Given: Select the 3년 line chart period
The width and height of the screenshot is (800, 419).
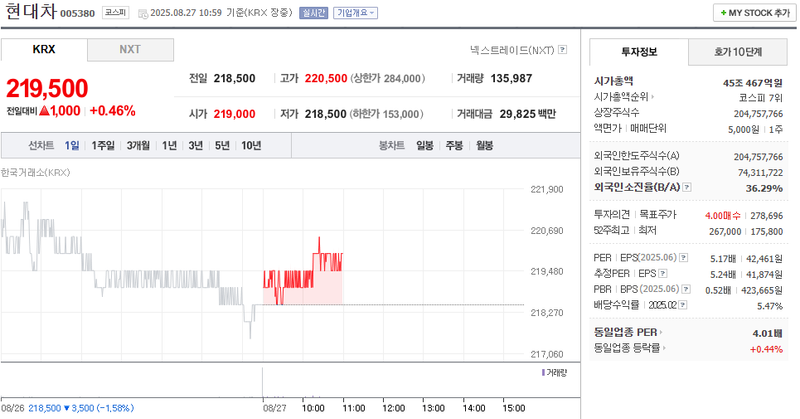Looking at the screenshot, I should pos(196,145).
